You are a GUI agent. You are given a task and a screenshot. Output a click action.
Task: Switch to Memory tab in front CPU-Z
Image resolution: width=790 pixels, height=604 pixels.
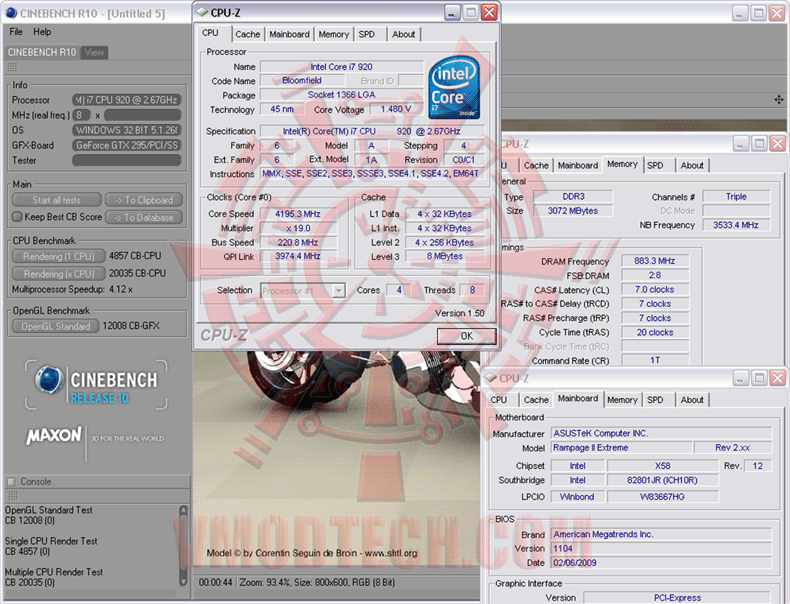pyautogui.click(x=334, y=34)
